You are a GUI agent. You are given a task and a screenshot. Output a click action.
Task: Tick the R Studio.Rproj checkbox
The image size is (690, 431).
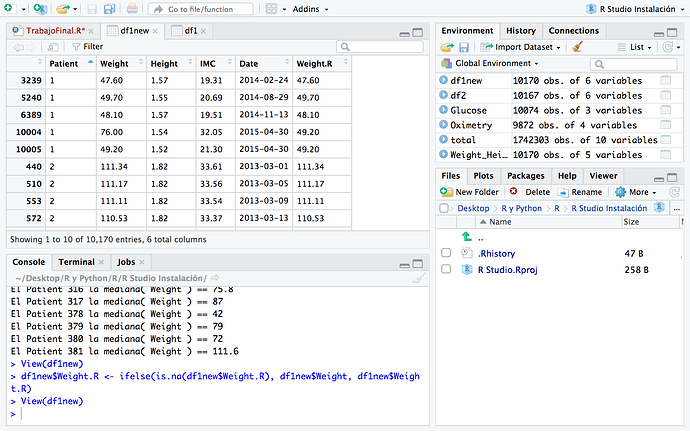(446, 269)
